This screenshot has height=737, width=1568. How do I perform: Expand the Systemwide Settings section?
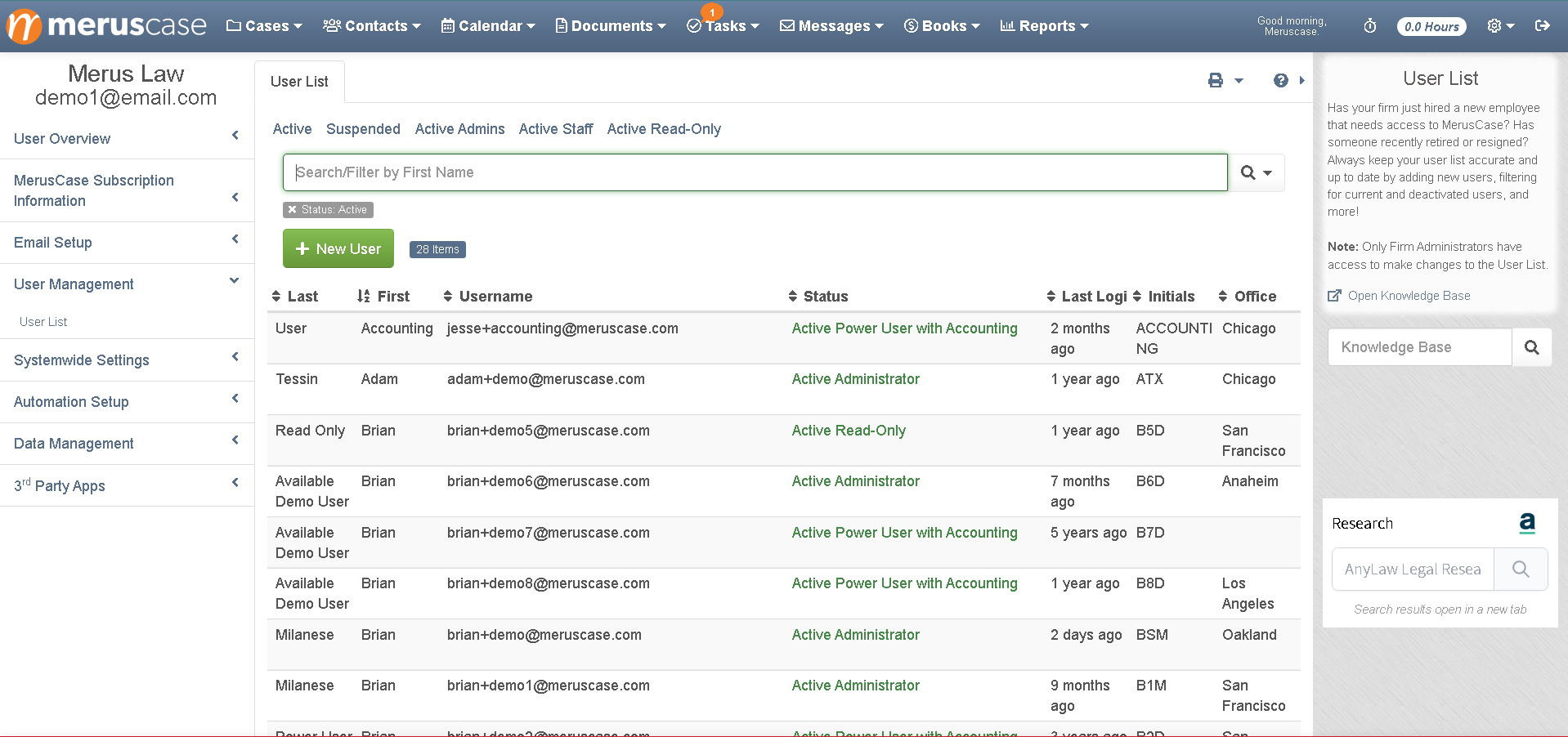127,360
